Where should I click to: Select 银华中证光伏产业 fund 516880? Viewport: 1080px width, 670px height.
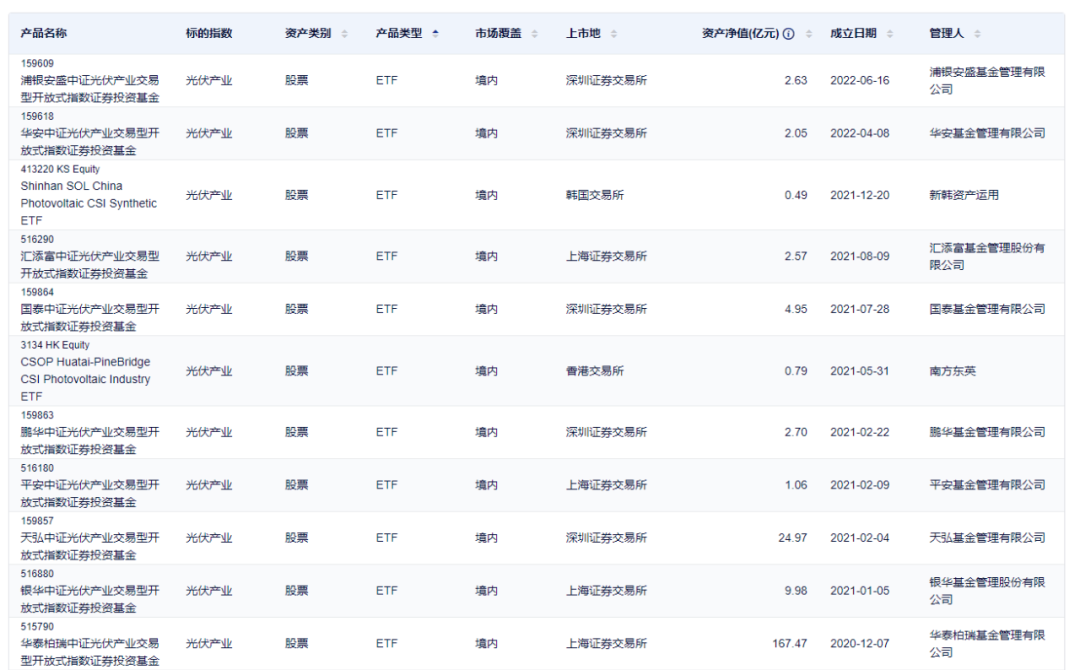pos(90,599)
